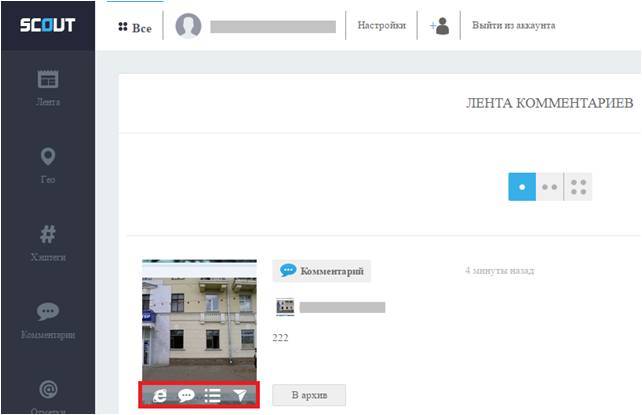Click Выйти из аккаунта to log out
The height and width of the screenshot is (415, 642).
[513, 26]
